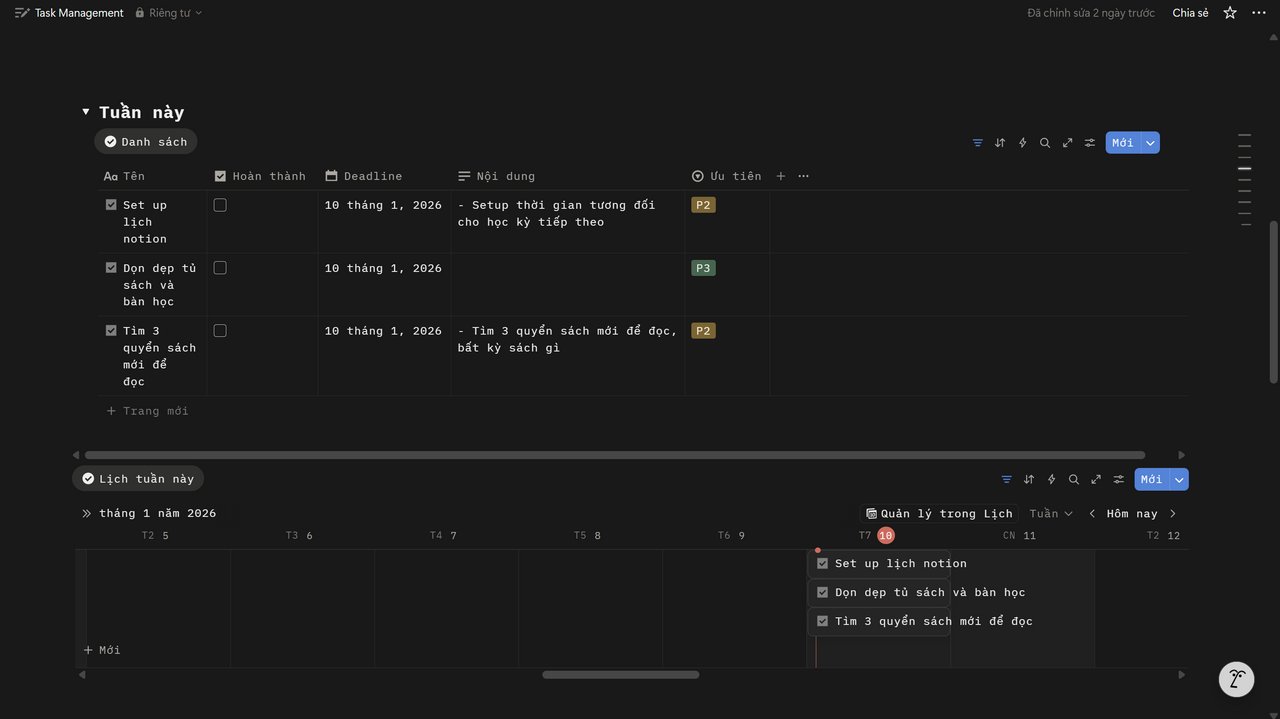
Task: Open the Tuần calendar range dropdown
Action: pyautogui.click(x=1051, y=514)
